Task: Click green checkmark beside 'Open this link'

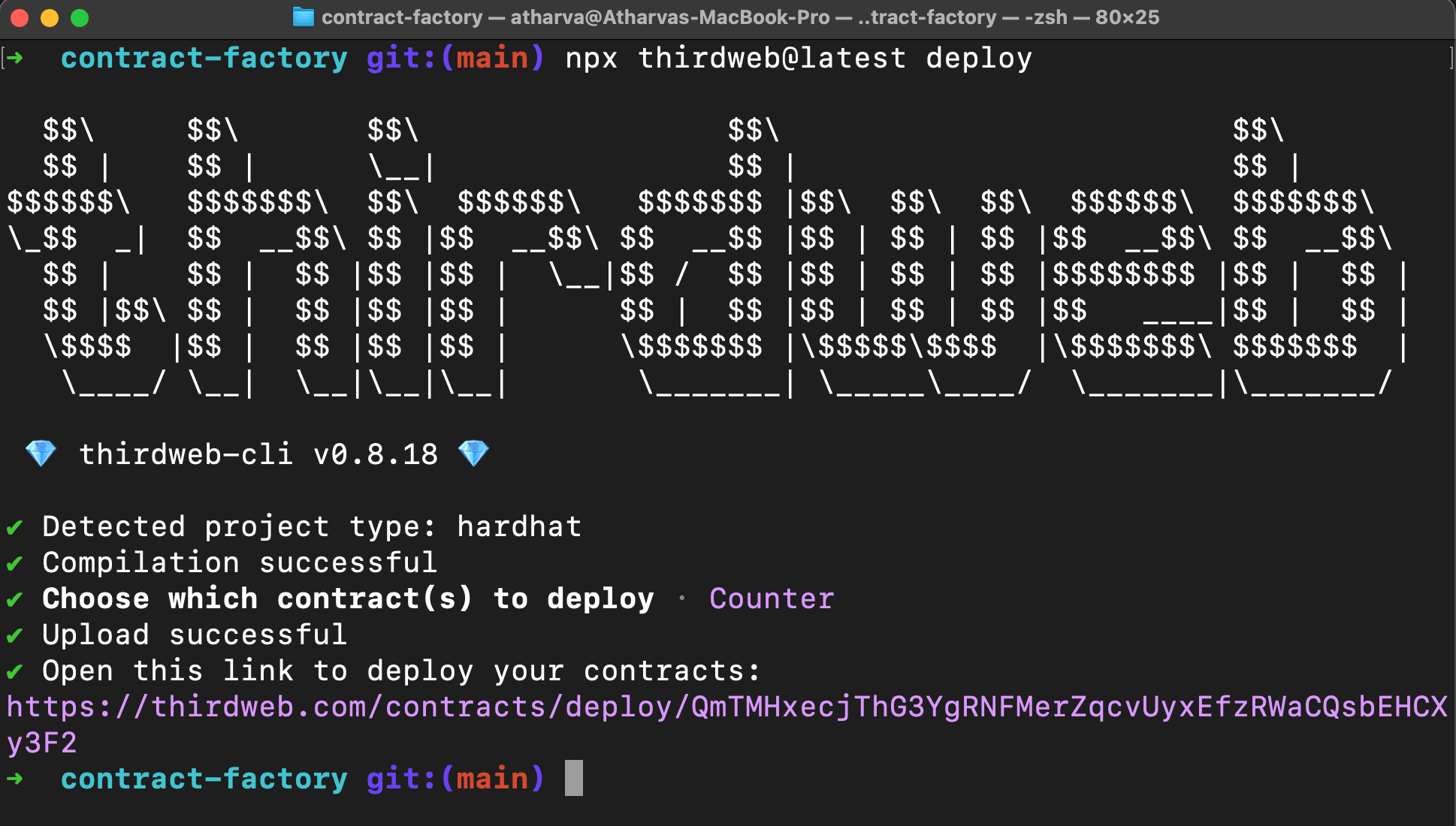Action: [14, 672]
